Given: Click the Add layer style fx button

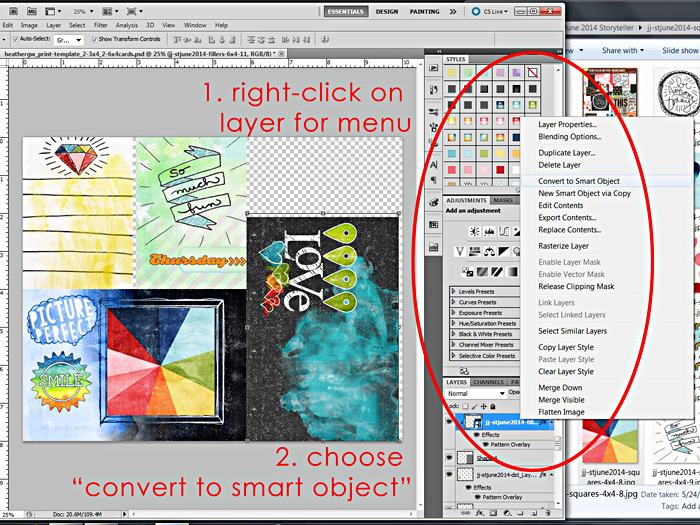Looking at the screenshot, I should point(481,513).
